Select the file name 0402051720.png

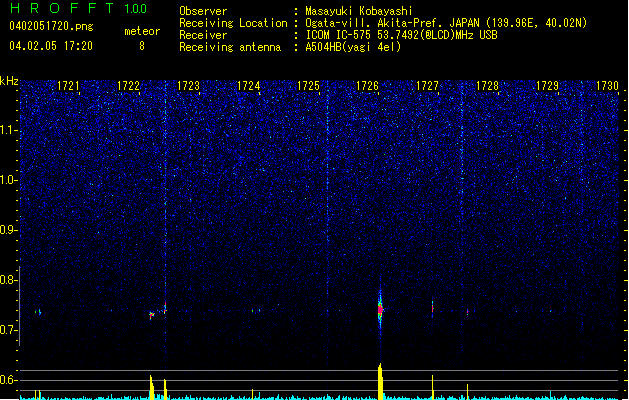(51, 26)
